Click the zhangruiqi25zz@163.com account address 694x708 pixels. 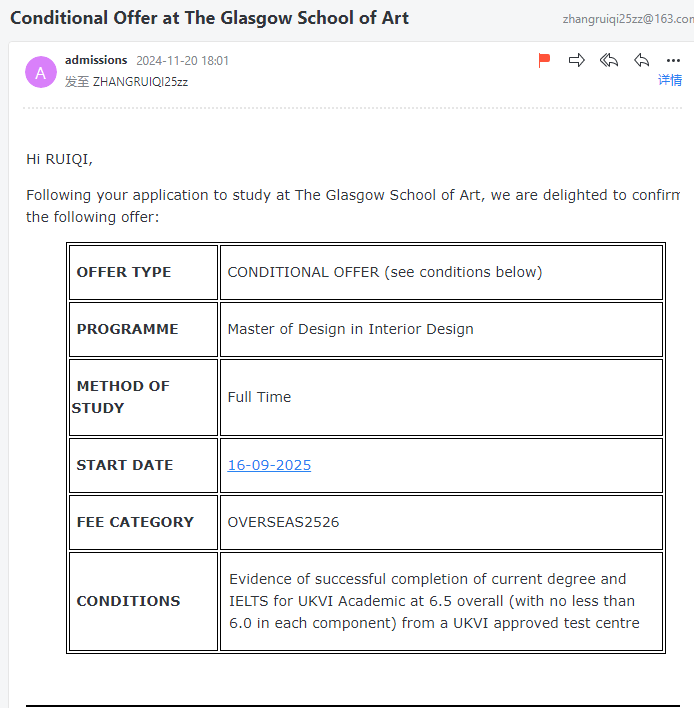click(627, 19)
